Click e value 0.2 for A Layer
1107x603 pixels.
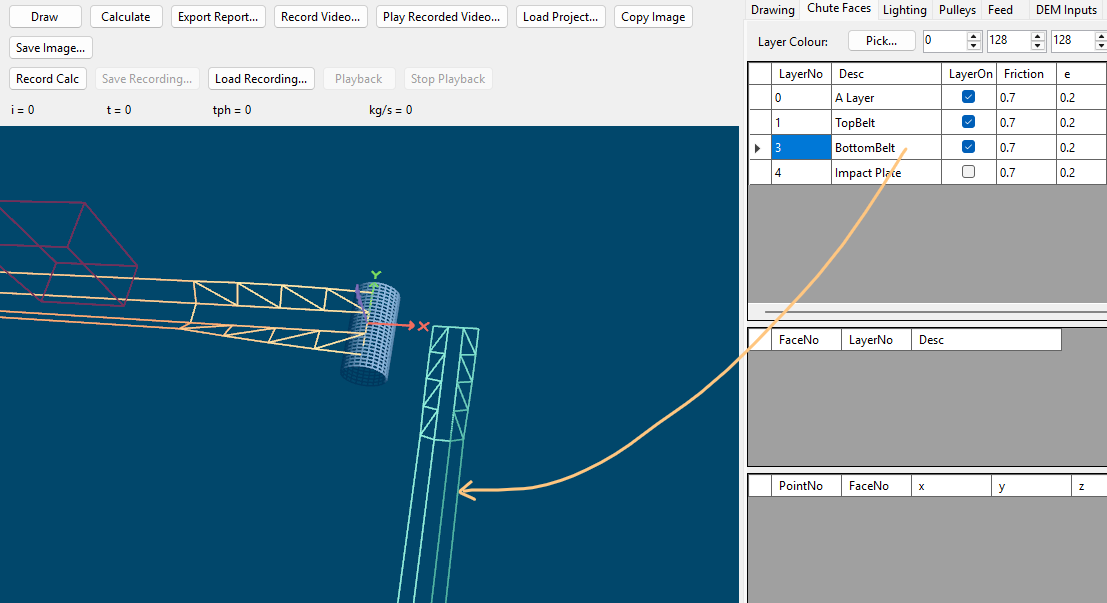tap(1082, 97)
